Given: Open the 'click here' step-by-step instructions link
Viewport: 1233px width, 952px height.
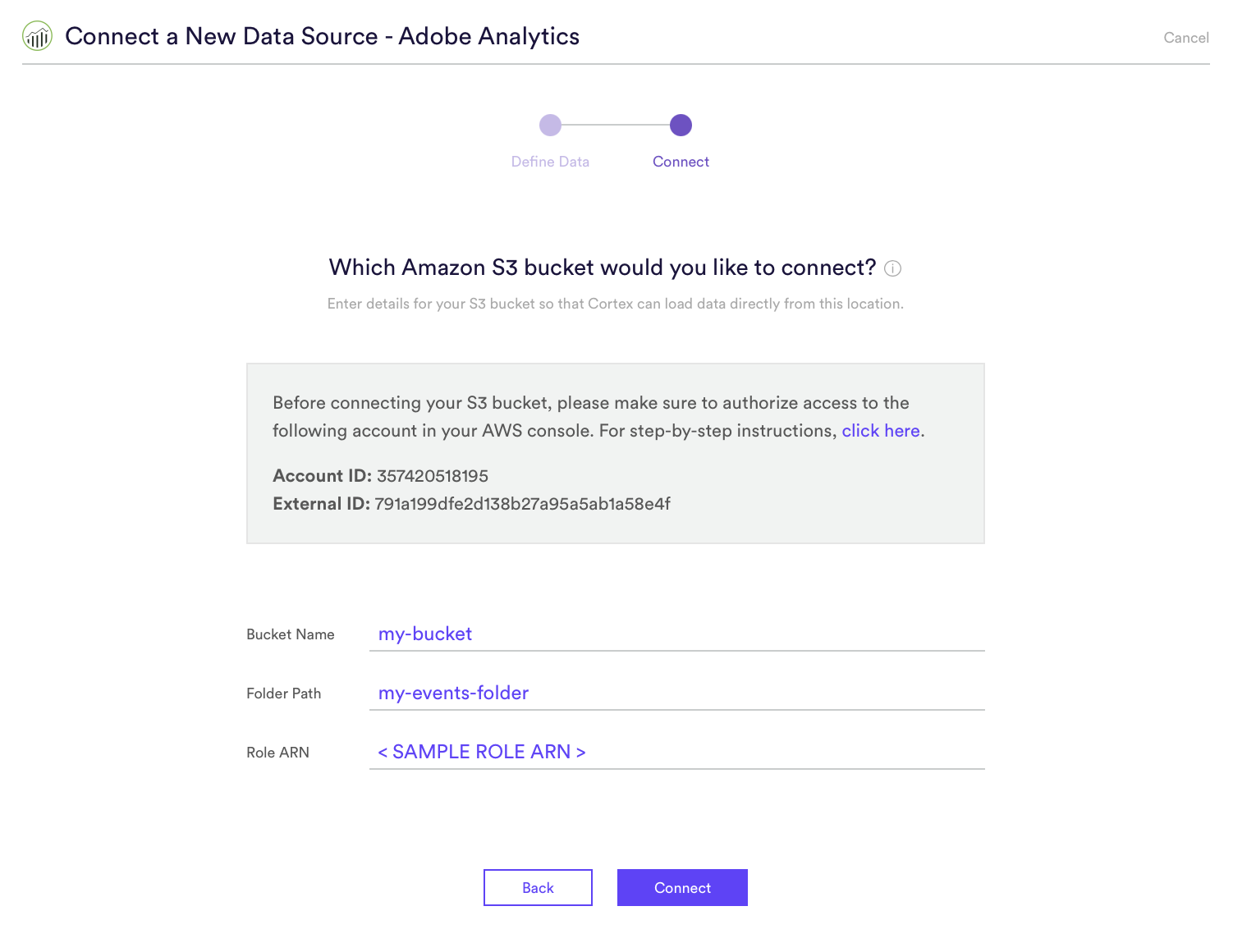Looking at the screenshot, I should (880, 431).
